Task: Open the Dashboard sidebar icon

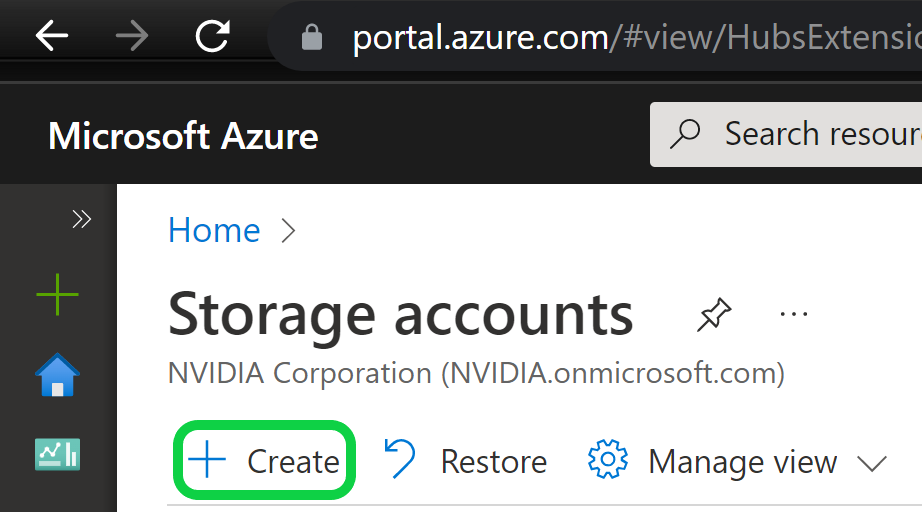Action: (57, 454)
